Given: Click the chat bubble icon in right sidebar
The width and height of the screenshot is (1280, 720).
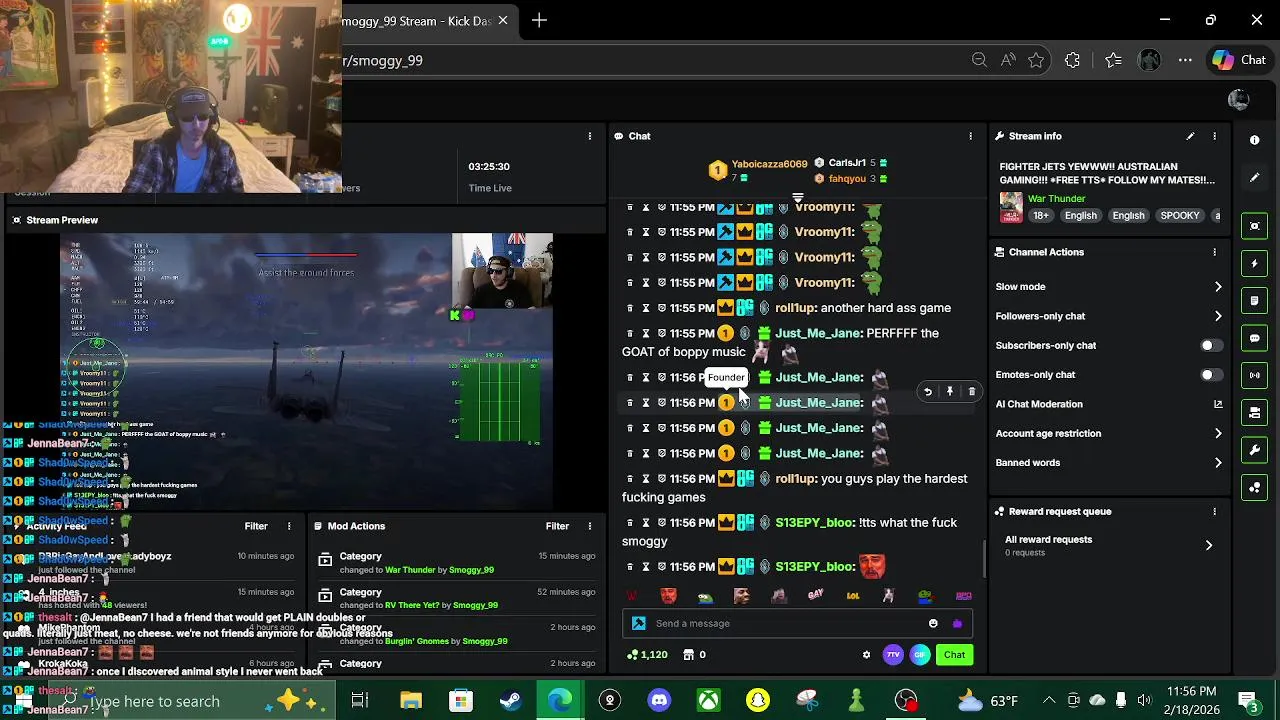Looking at the screenshot, I should click(1255, 338).
